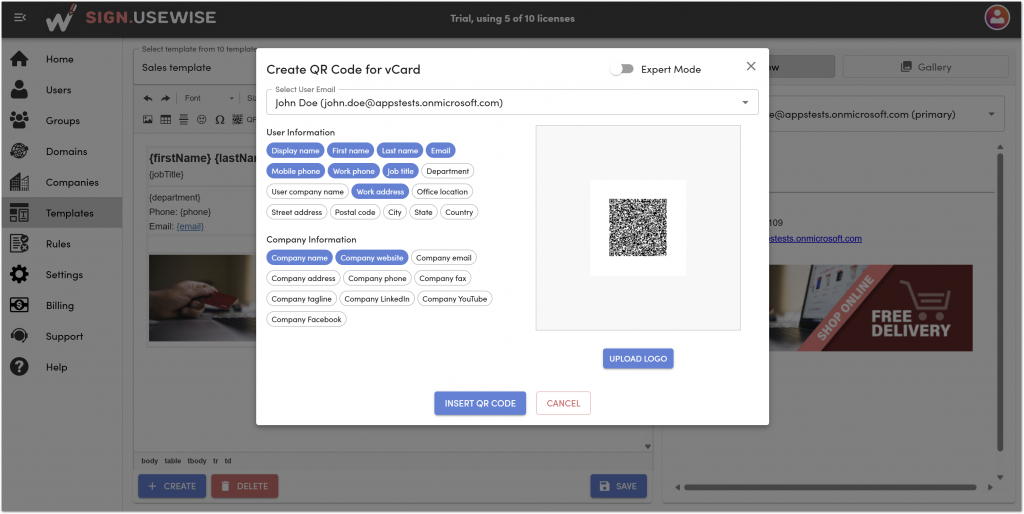Screen dimensions: 1024x514
Task: Enable the Company YouTube chip
Action: click(x=455, y=299)
